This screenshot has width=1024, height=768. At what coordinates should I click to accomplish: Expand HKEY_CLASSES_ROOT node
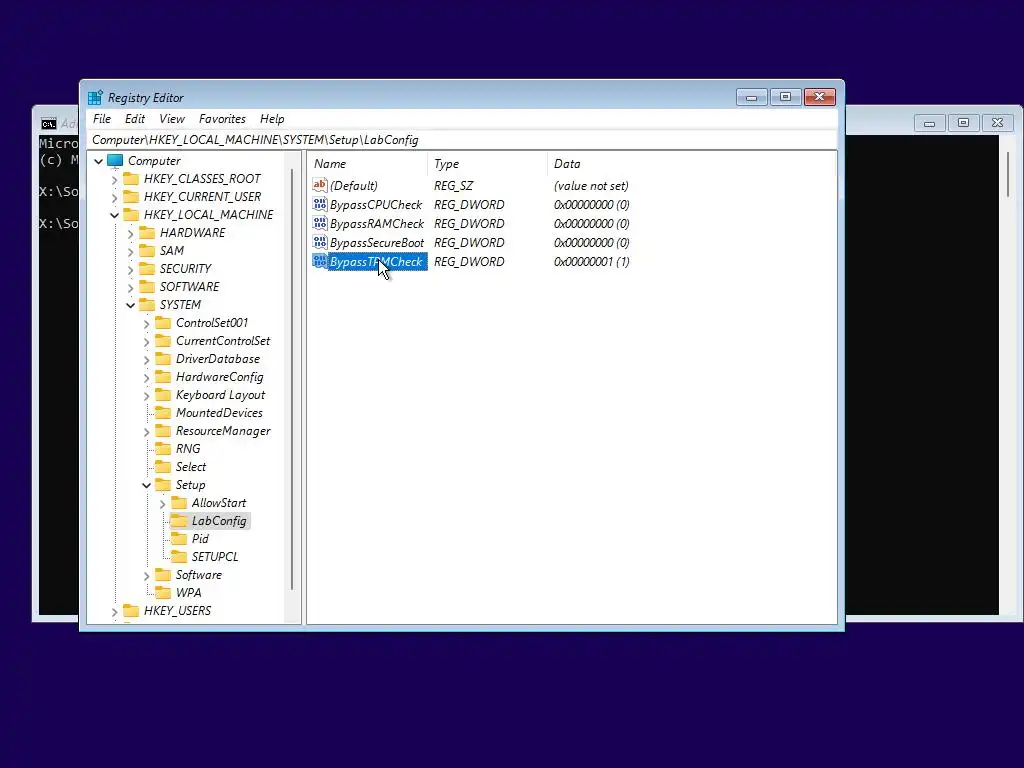pos(114,180)
